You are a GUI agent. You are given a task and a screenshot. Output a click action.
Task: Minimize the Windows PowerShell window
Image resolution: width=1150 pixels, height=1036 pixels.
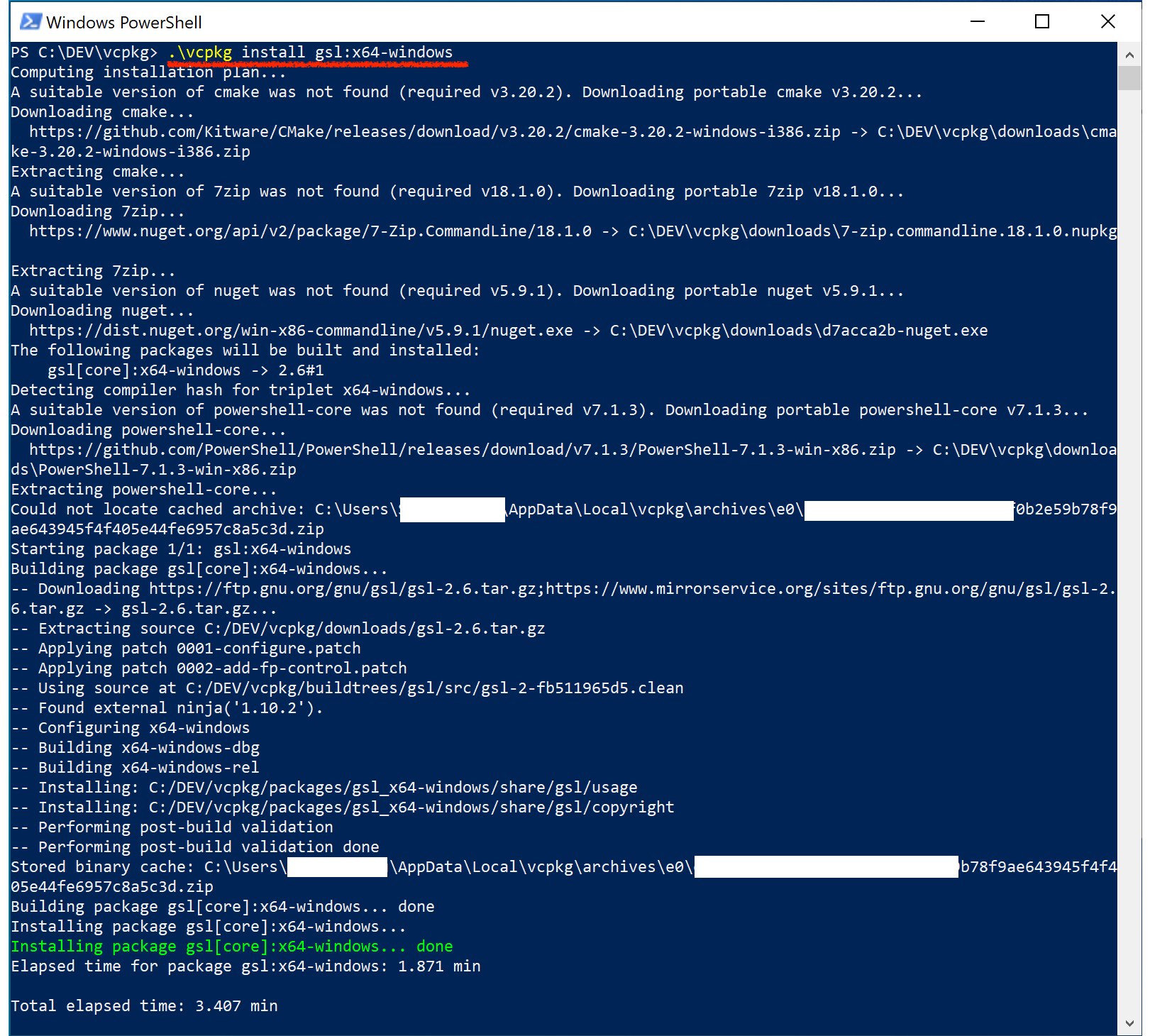[x=978, y=22]
